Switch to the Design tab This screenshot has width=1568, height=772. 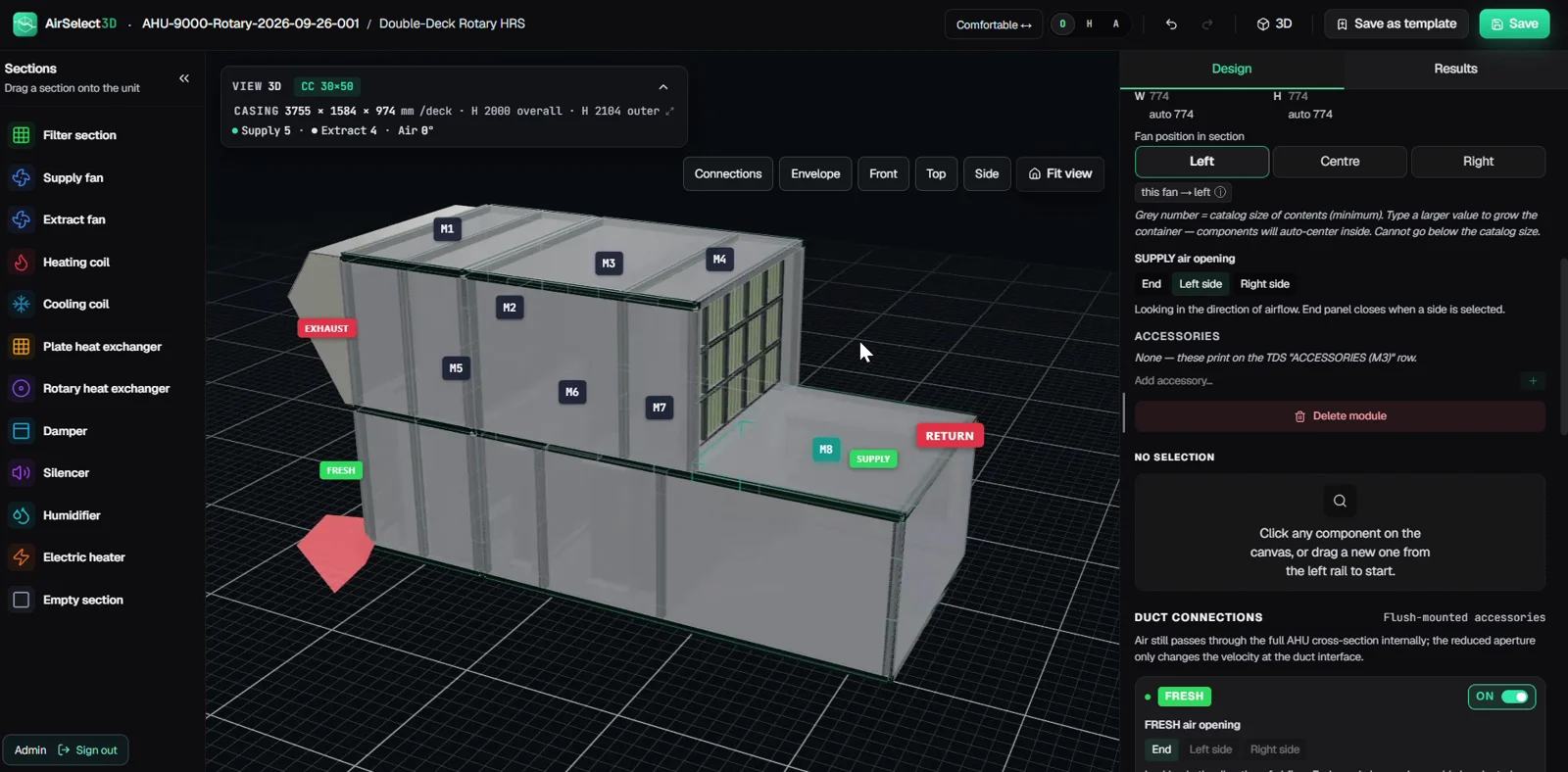click(1232, 69)
